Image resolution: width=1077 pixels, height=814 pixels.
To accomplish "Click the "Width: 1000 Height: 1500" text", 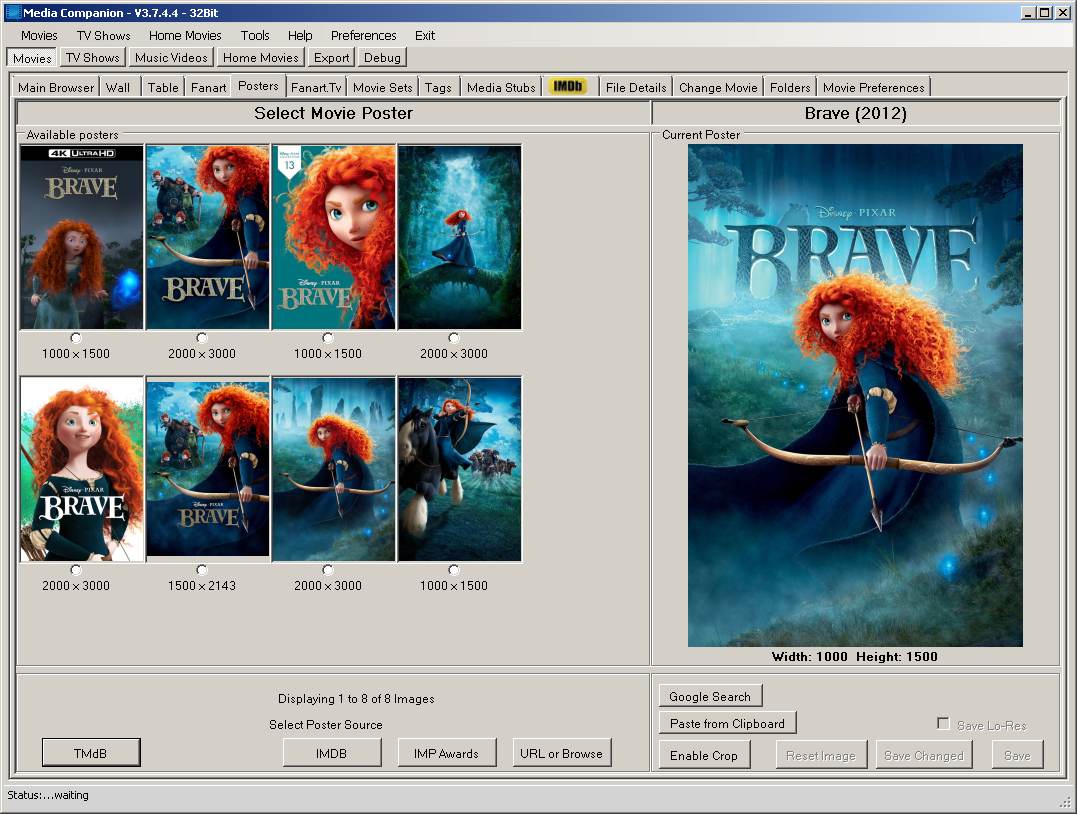I will click(x=854, y=656).
